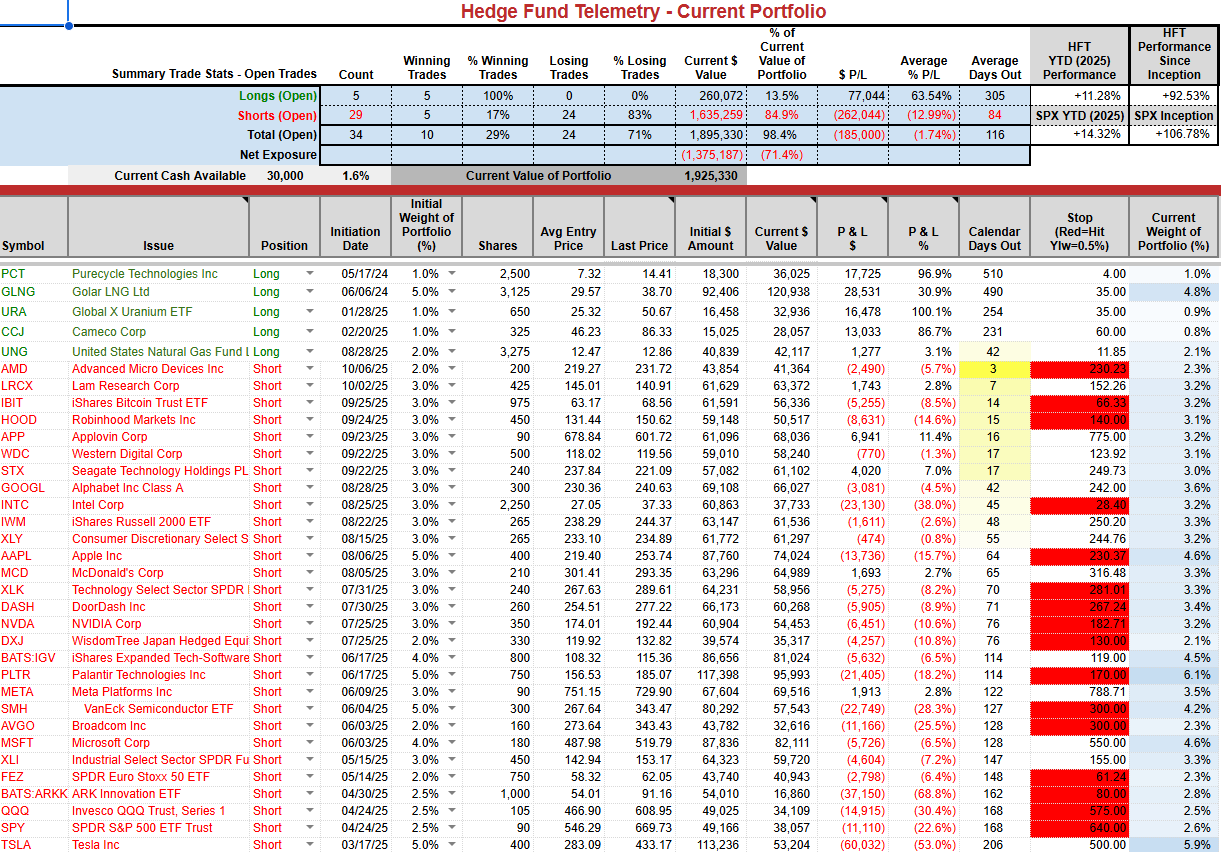The image size is (1221, 852).
Task: Select the Current Cash Available value 30,000
Action: click(x=285, y=176)
